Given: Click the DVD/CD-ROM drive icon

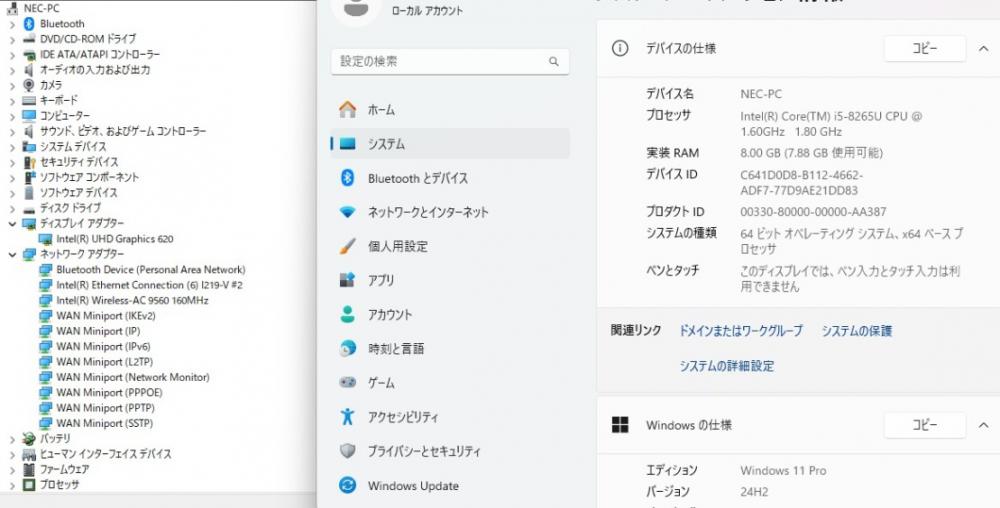Looking at the screenshot, I should tap(29, 39).
